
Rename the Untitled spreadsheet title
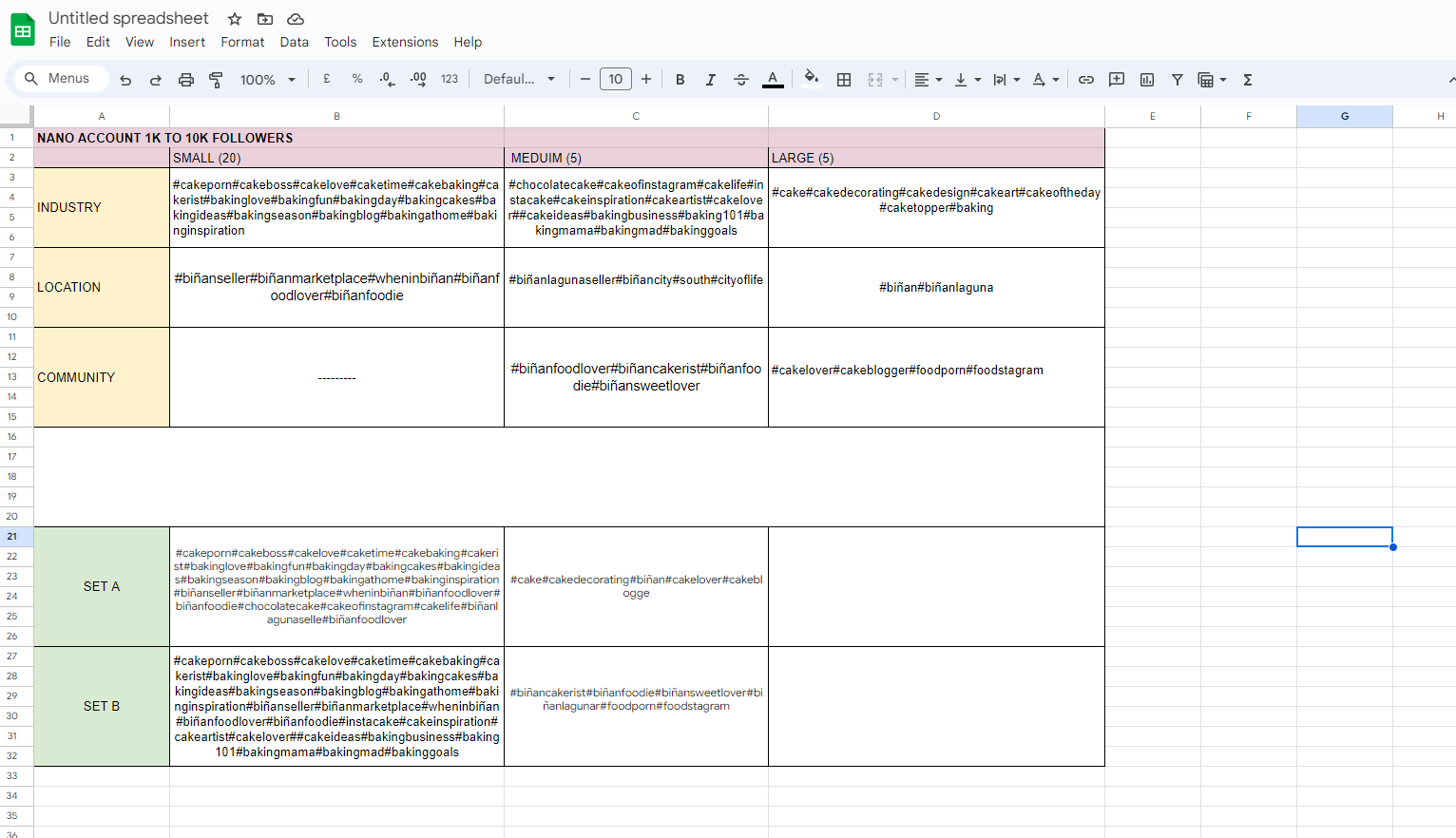[x=128, y=18]
